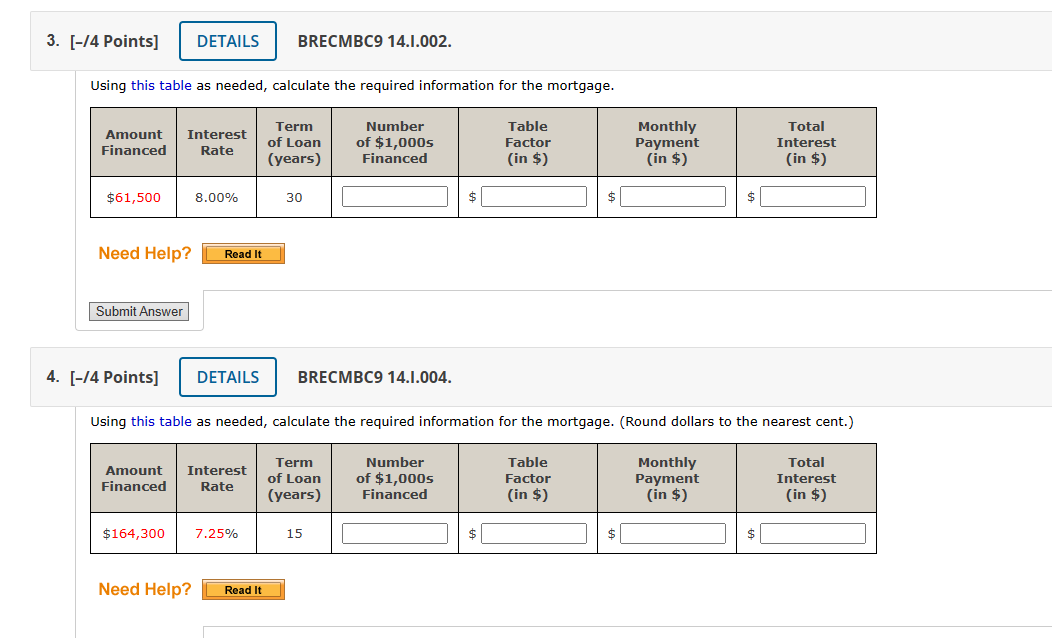Select Table Factor input for the 15-year mortgage

coord(534,532)
